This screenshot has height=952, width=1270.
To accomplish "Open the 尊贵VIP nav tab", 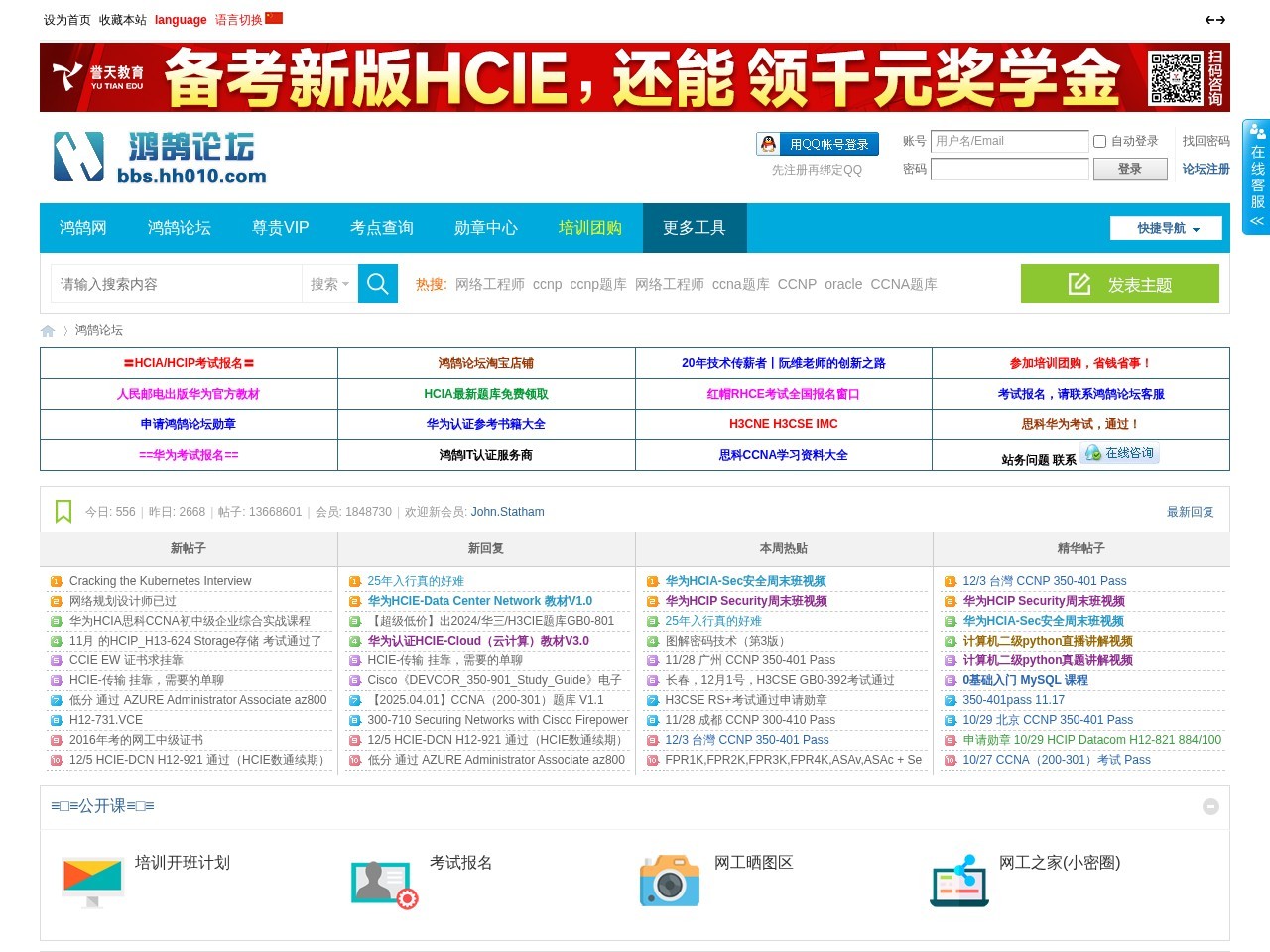I will [x=281, y=228].
